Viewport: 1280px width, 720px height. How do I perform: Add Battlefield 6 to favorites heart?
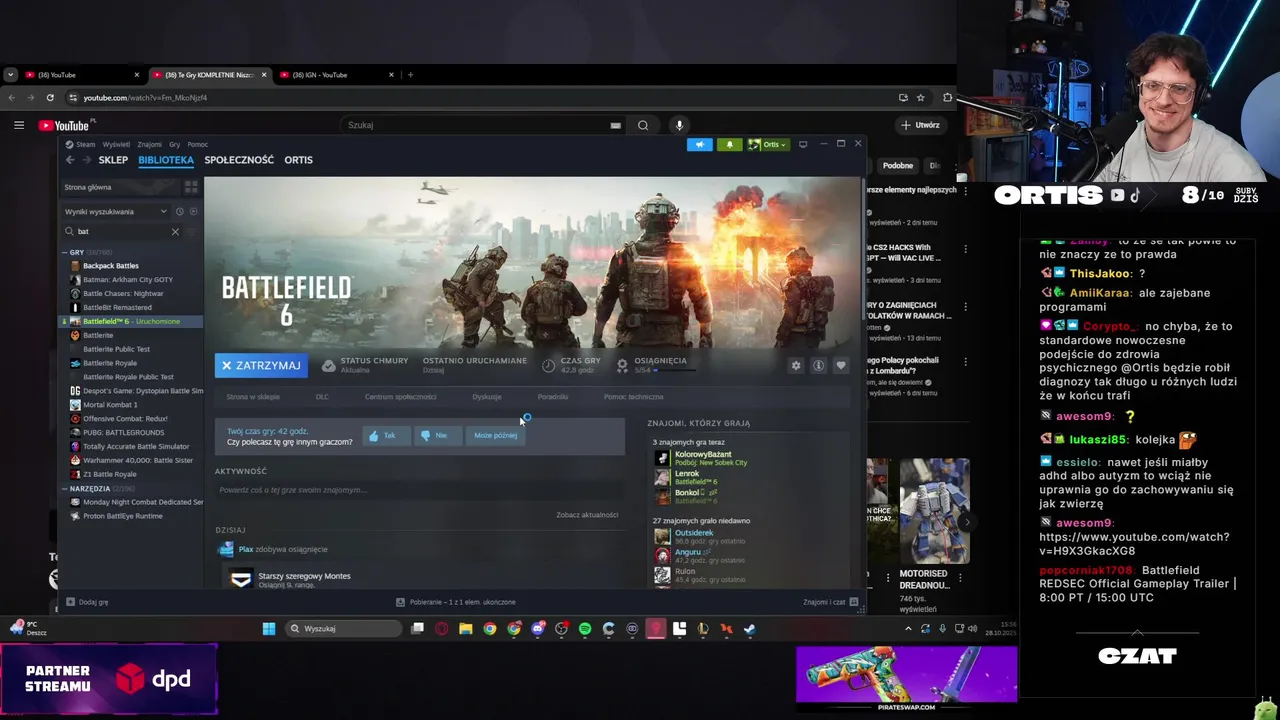(x=840, y=365)
